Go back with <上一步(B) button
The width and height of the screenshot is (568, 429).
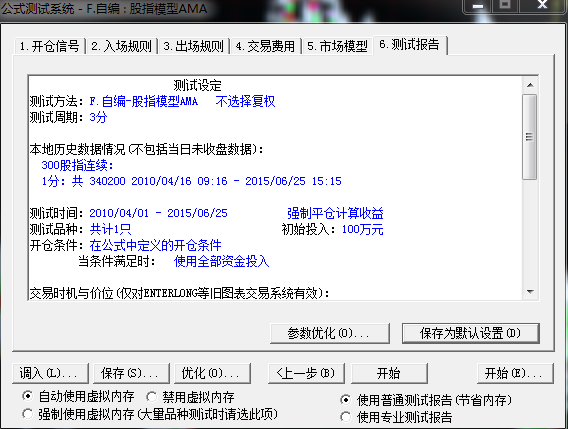pos(306,373)
